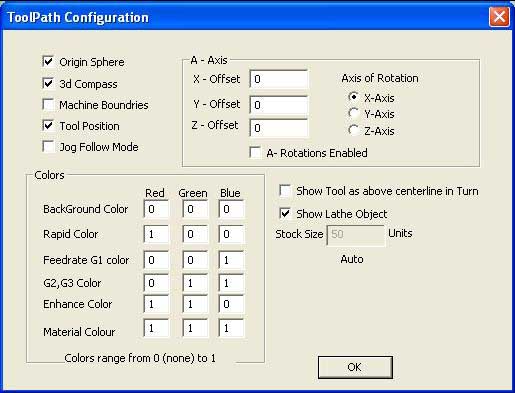
Task: Focus the Z - Offset field
Action: (279, 128)
